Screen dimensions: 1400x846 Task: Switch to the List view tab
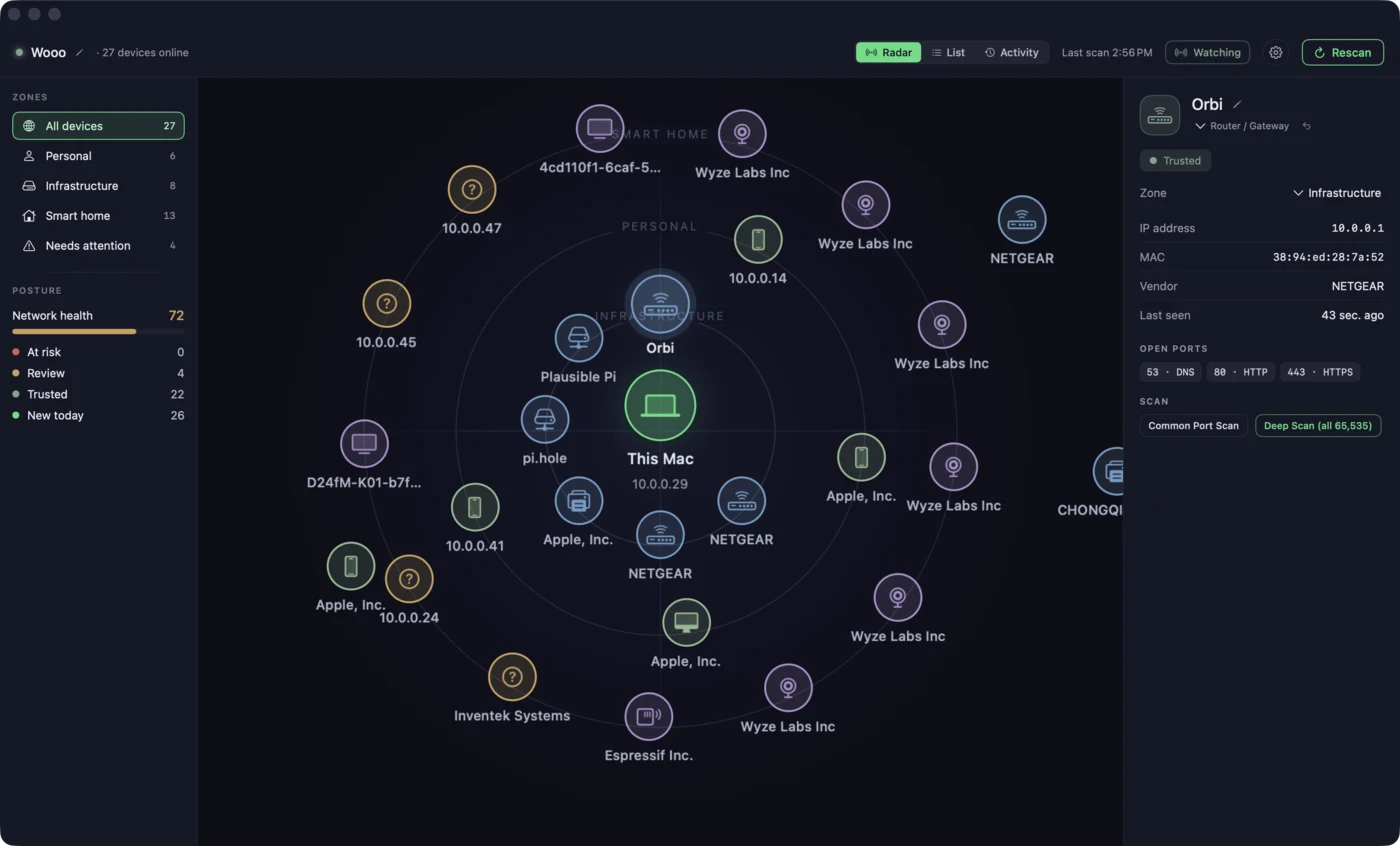[948, 52]
